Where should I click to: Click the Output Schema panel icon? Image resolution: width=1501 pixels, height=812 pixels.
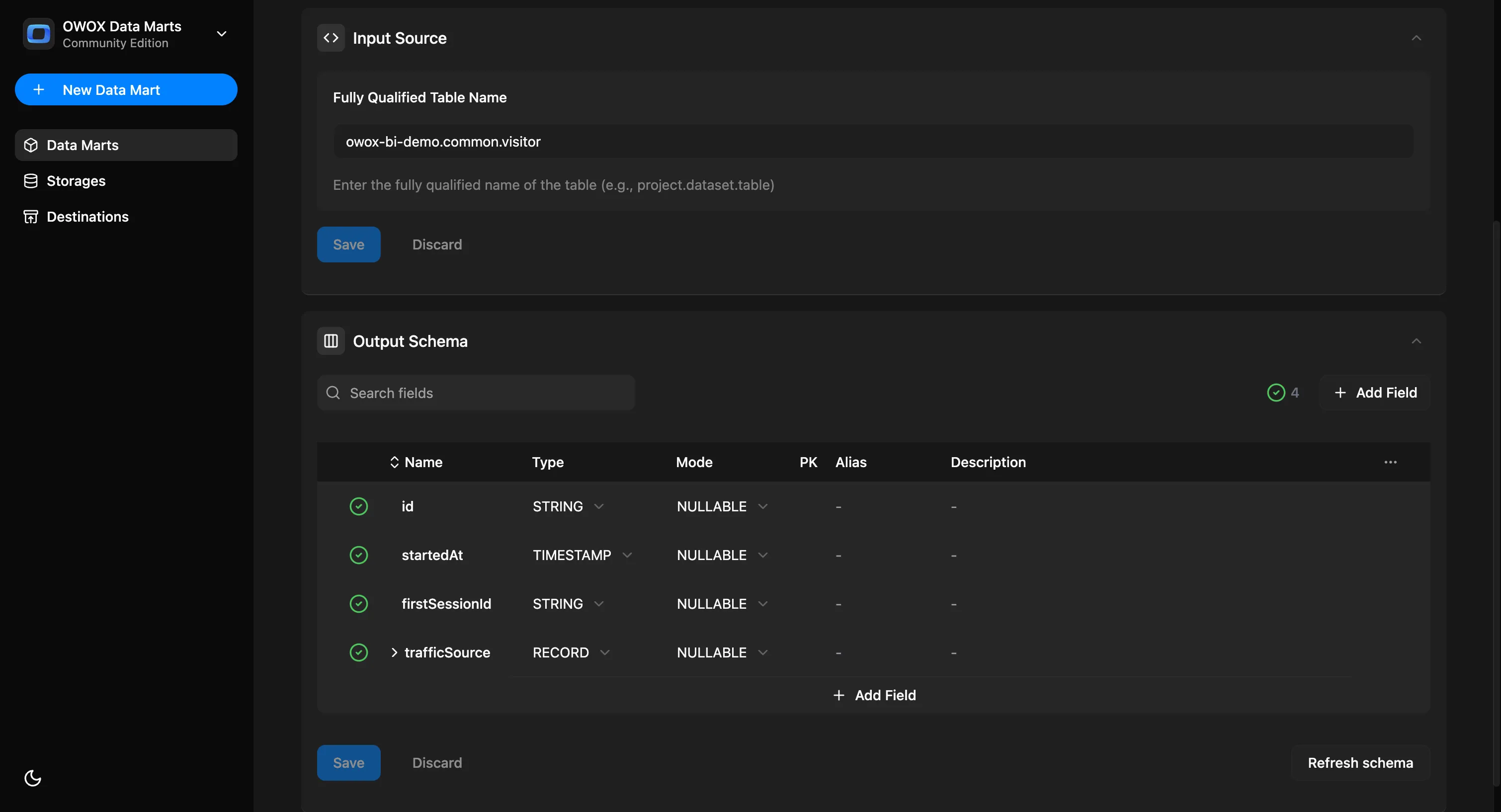coord(331,341)
